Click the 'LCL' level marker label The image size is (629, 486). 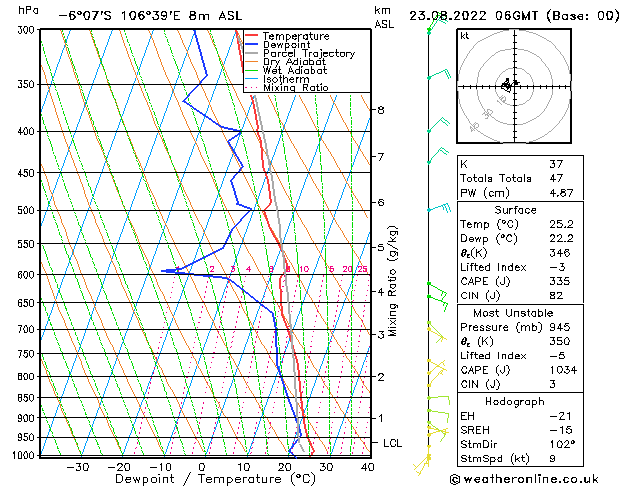392,443
